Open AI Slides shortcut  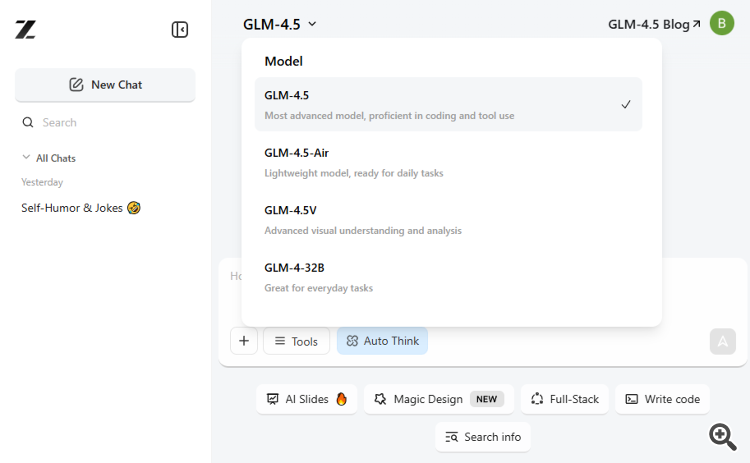click(x=306, y=399)
